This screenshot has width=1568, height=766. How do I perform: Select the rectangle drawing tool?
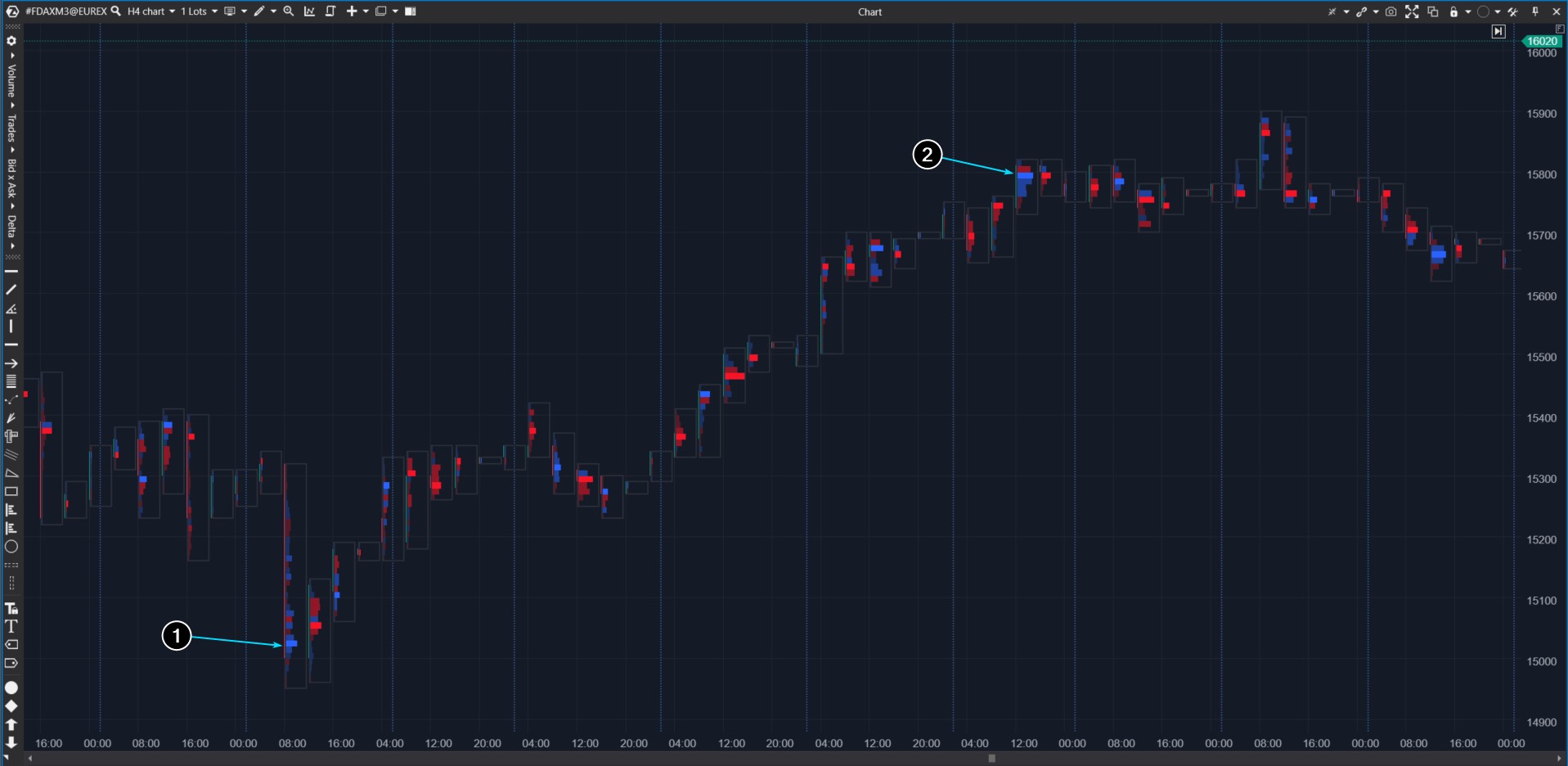pos(11,492)
